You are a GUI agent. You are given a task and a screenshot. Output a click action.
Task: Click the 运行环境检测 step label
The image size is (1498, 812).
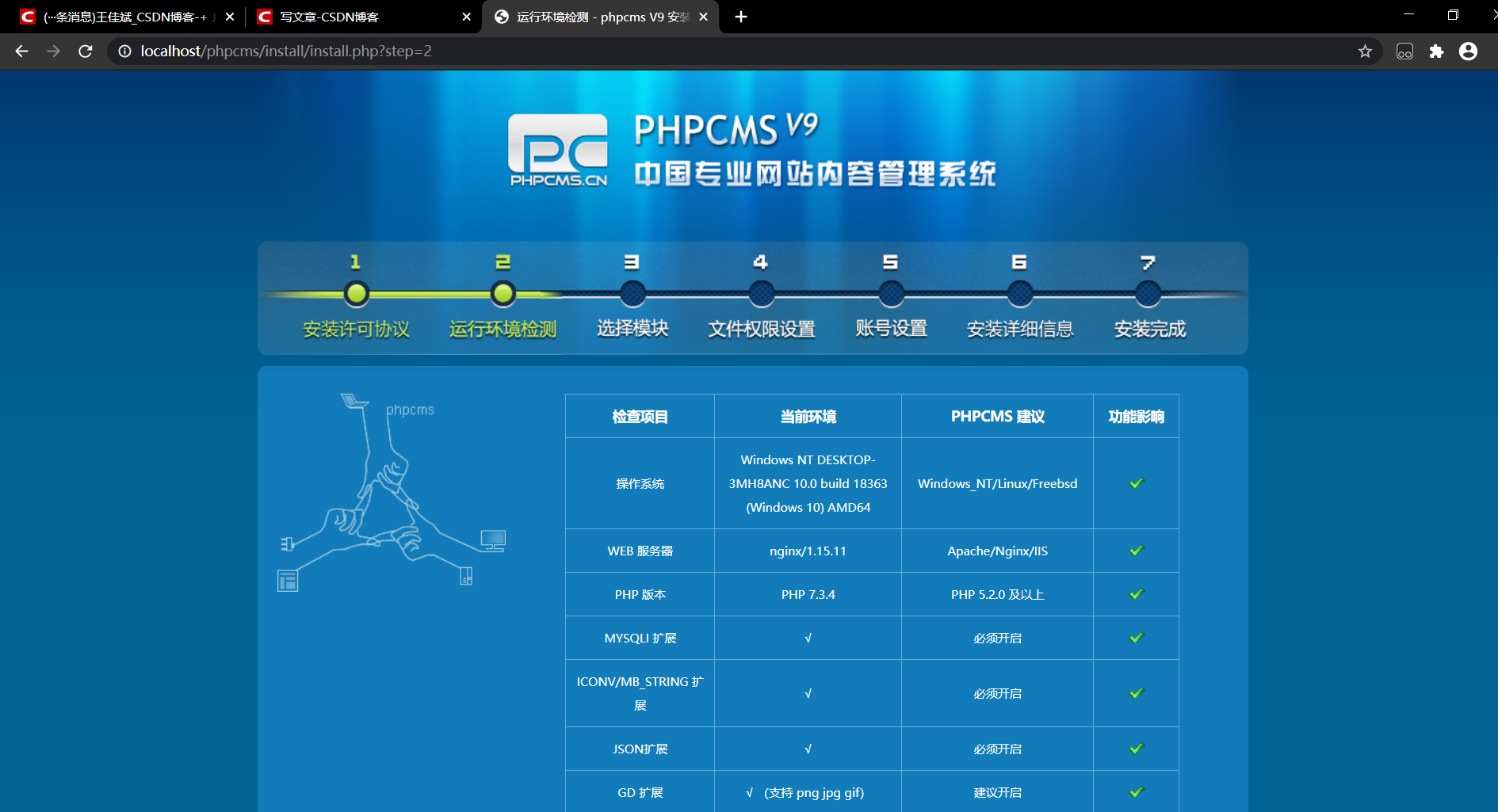coord(503,330)
